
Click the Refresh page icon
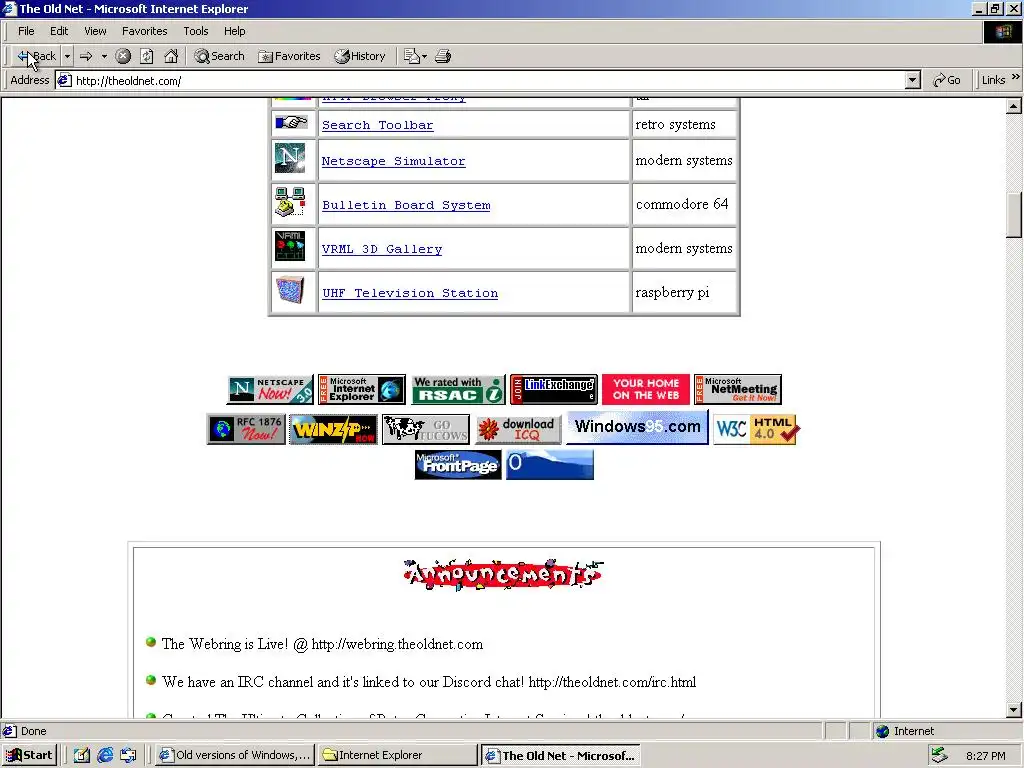[x=147, y=56]
